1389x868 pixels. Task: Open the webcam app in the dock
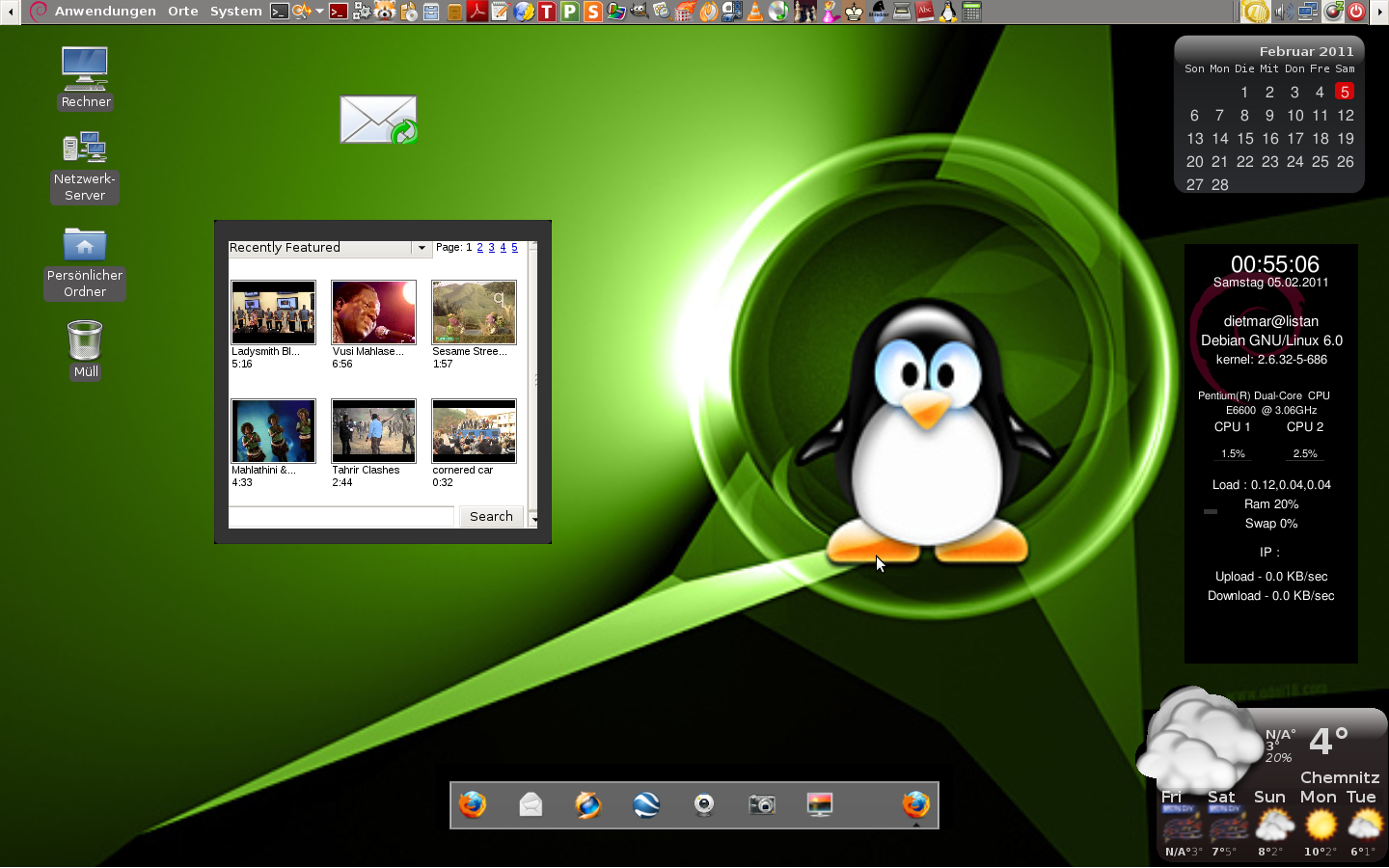click(704, 804)
